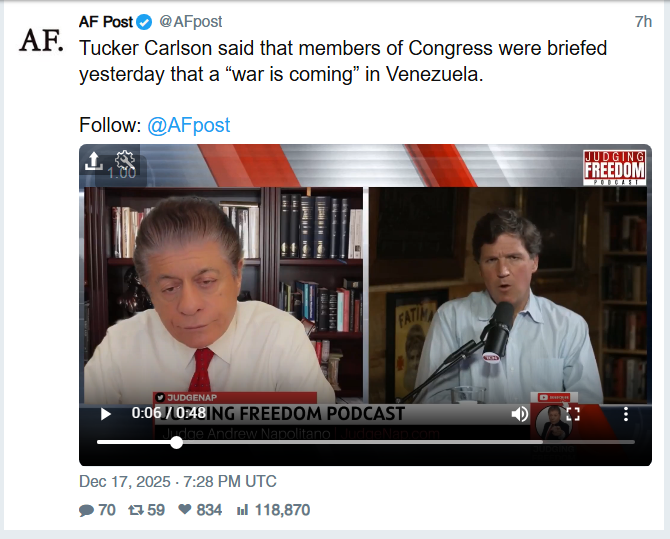
Task: Click the Judging Freedom logo in the video
Action: click(x=614, y=168)
